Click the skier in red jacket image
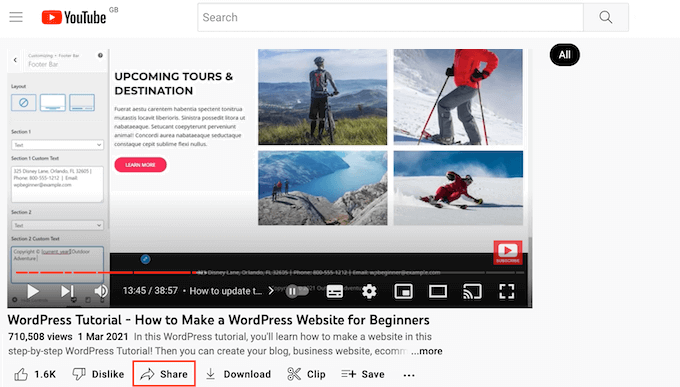680x387 pixels. 458,97
